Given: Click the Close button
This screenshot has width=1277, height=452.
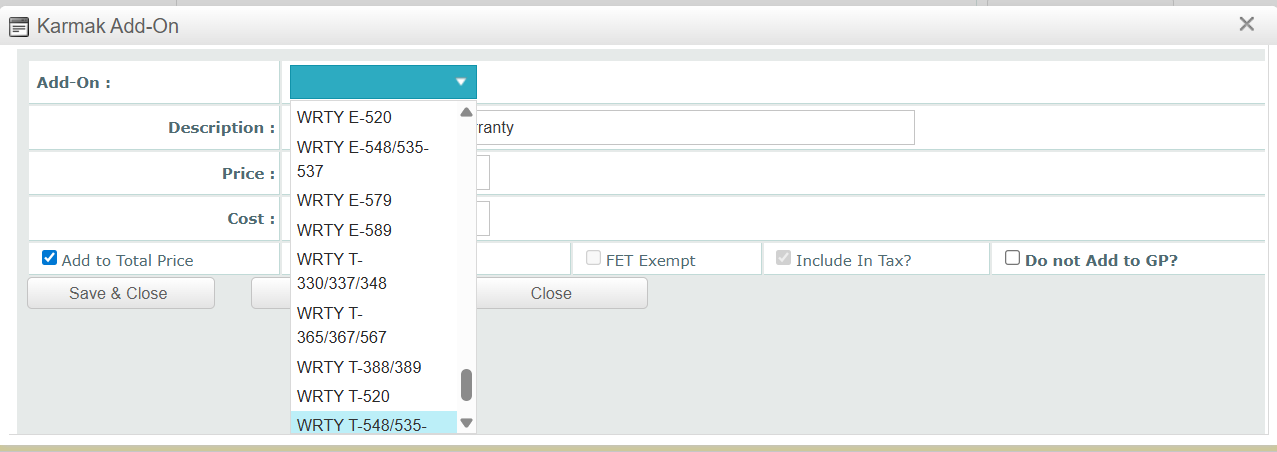Looking at the screenshot, I should coord(551,293).
